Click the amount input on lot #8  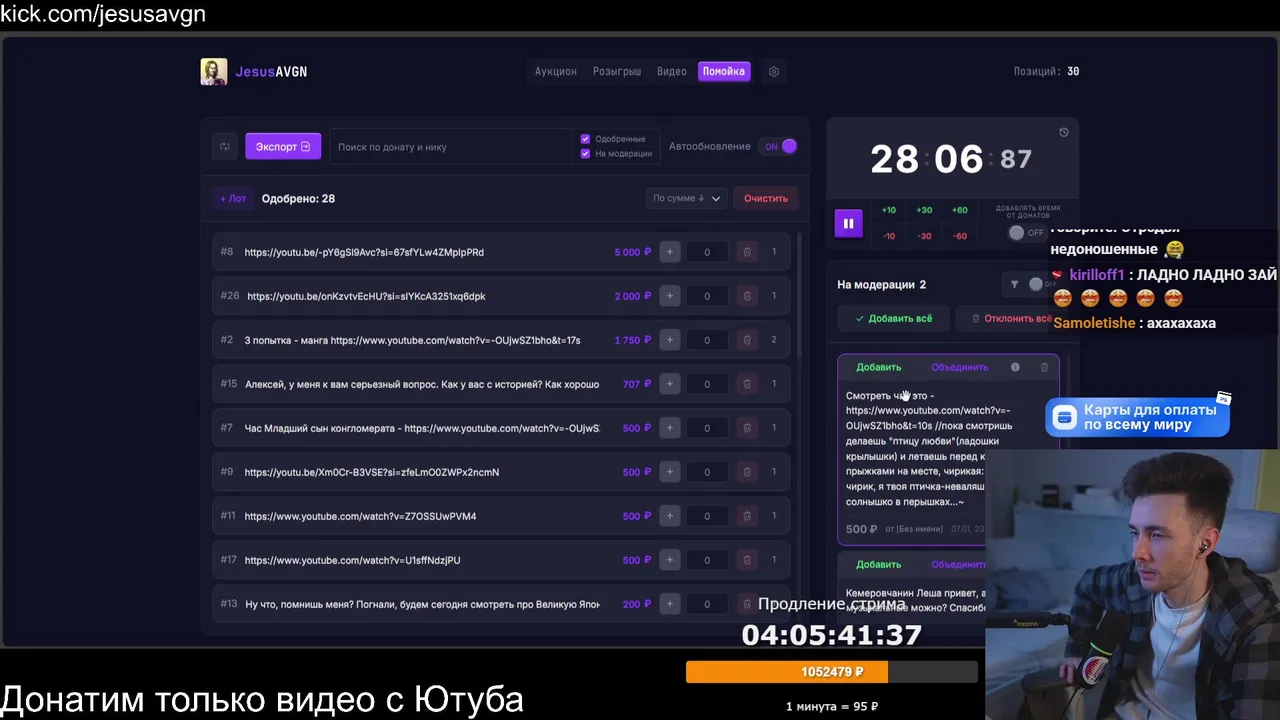click(707, 252)
